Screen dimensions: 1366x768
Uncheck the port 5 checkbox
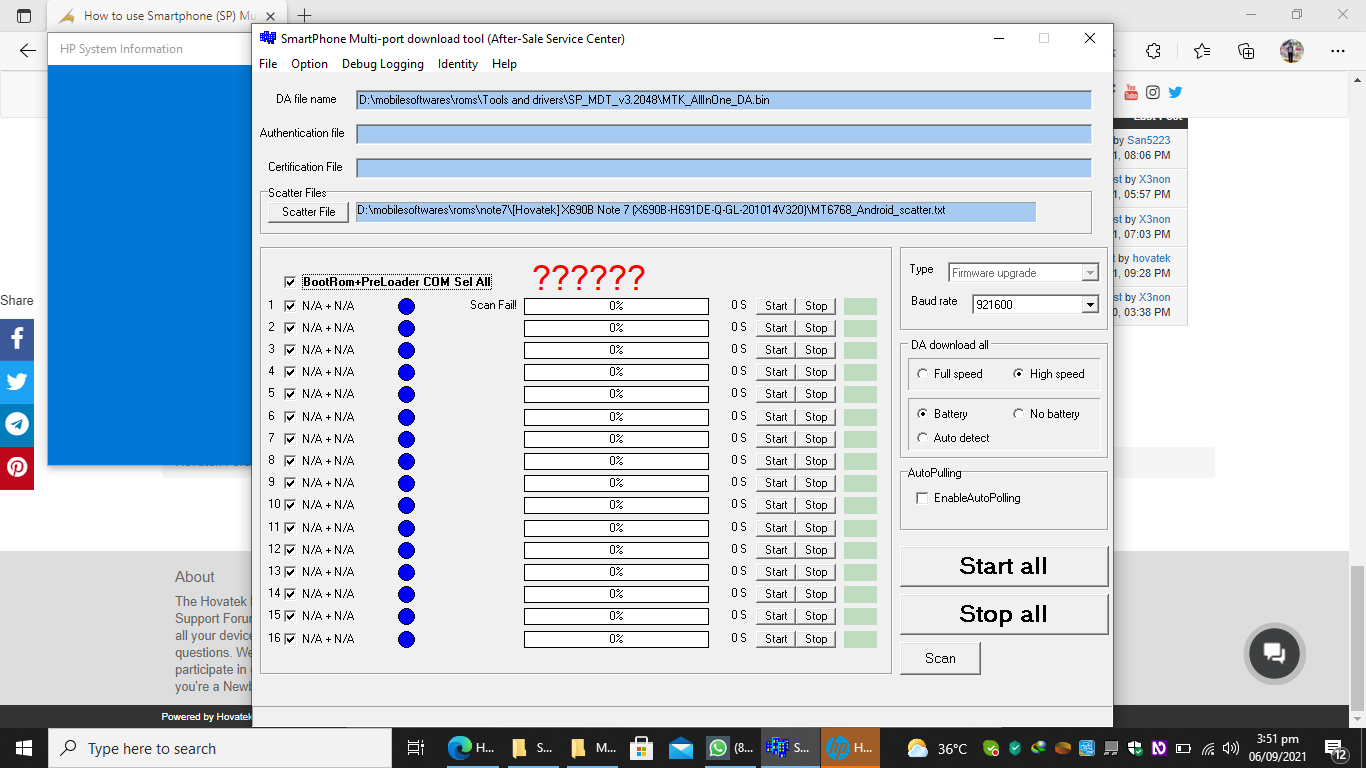(290, 394)
